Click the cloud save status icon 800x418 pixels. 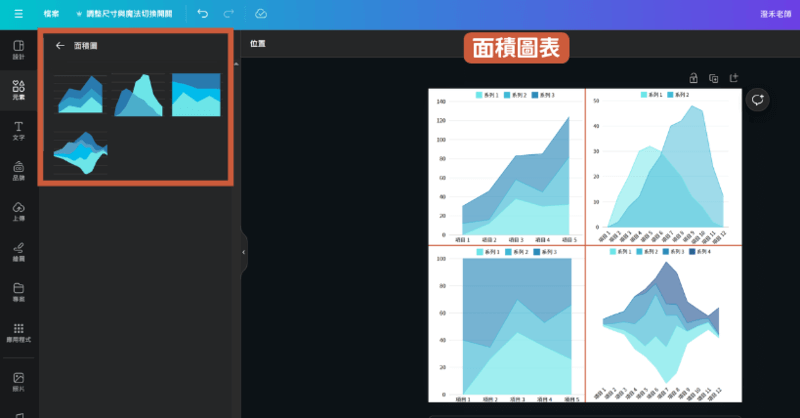pyautogui.click(x=260, y=14)
